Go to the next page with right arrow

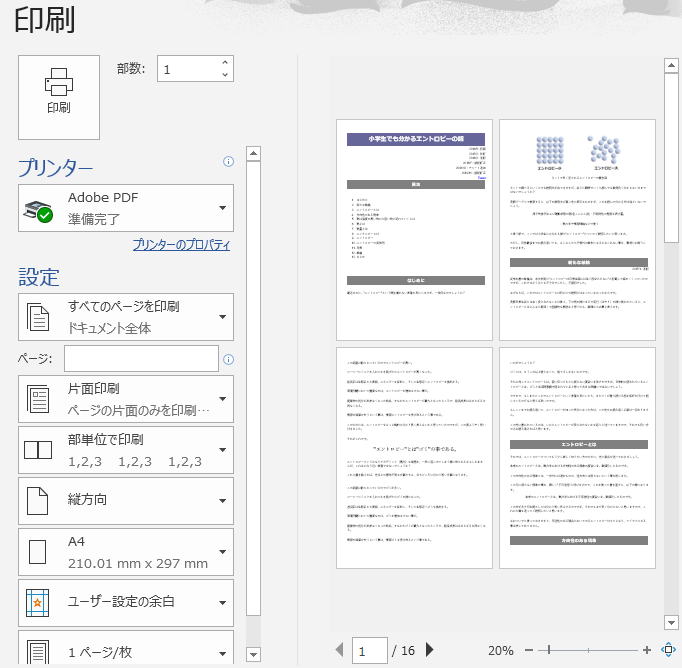point(430,650)
